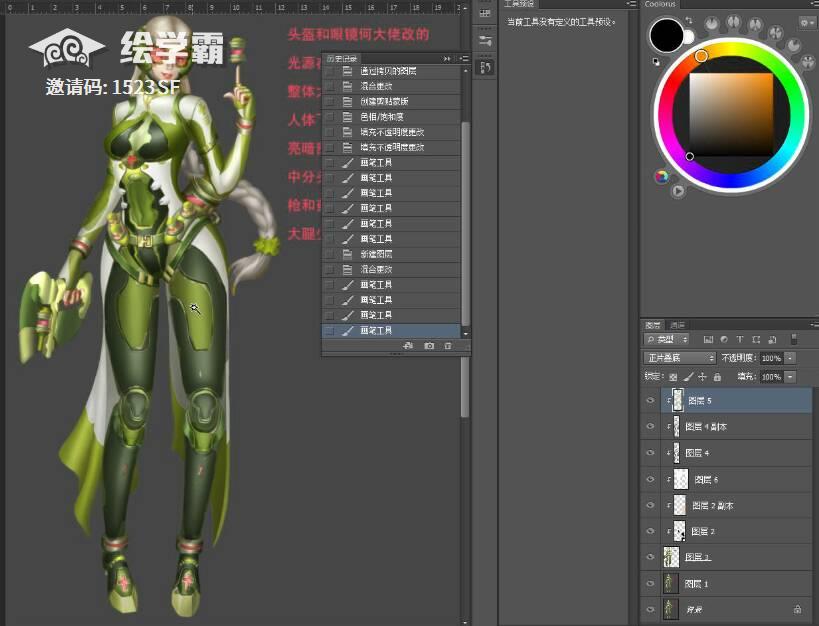Switch to the 通道 tab
This screenshot has width=819, height=626.
(677, 325)
